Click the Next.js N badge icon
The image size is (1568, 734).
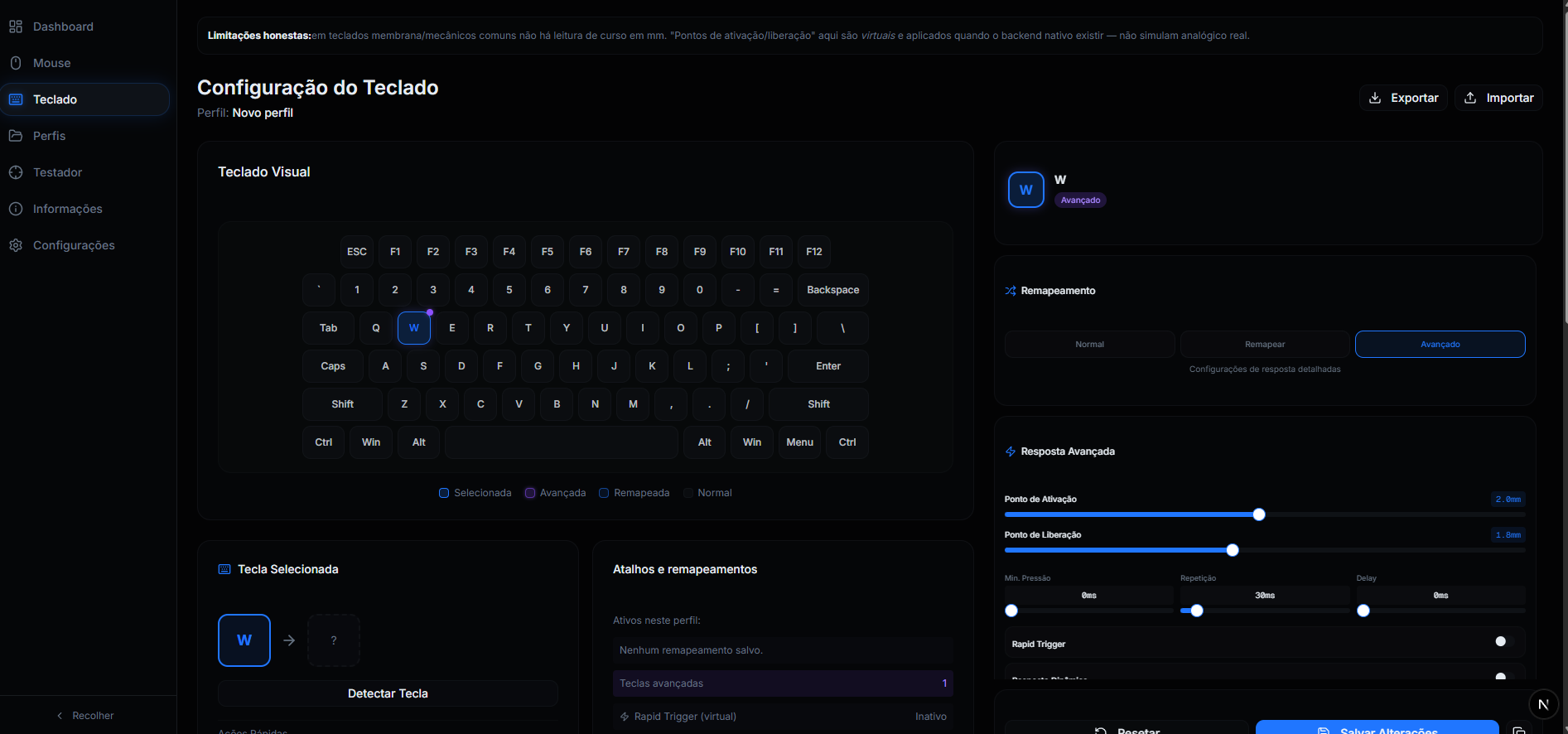1543,704
